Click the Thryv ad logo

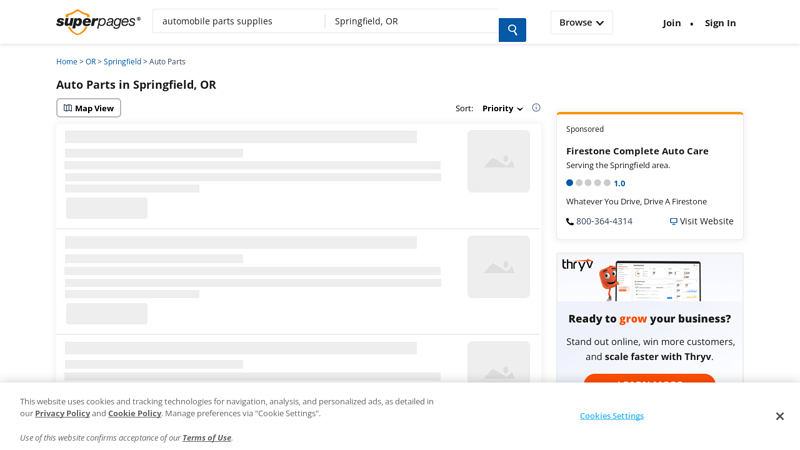(x=578, y=265)
